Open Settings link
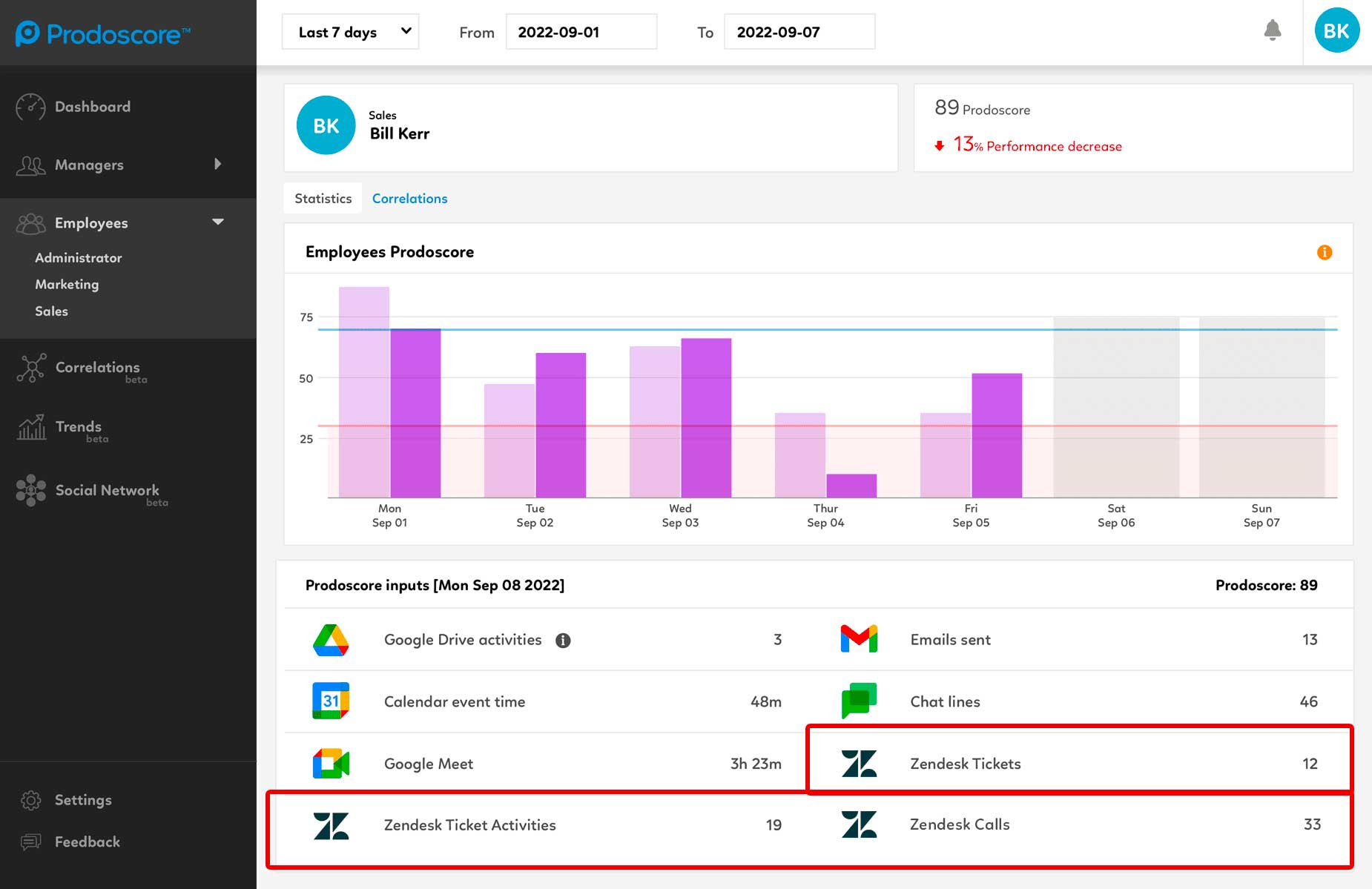The image size is (1372, 889). tap(83, 800)
